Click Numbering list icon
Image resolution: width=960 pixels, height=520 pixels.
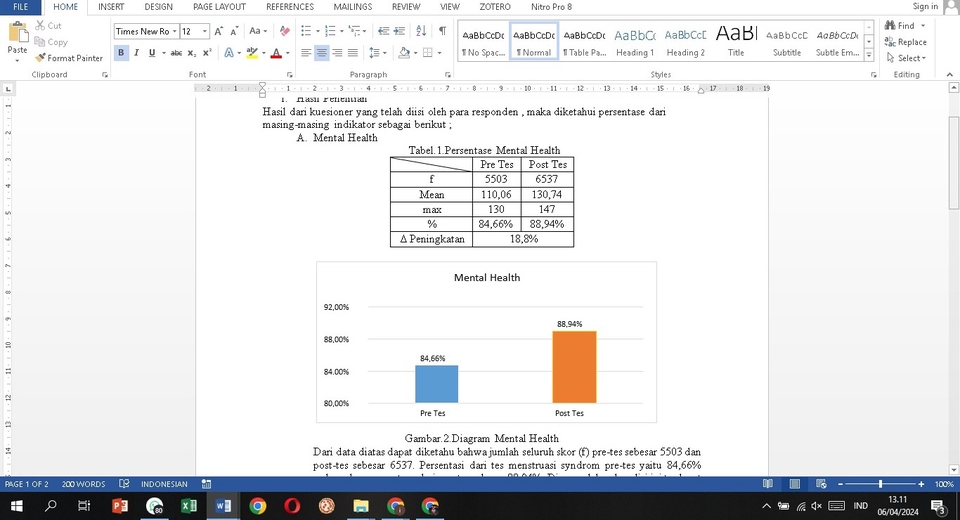point(330,31)
